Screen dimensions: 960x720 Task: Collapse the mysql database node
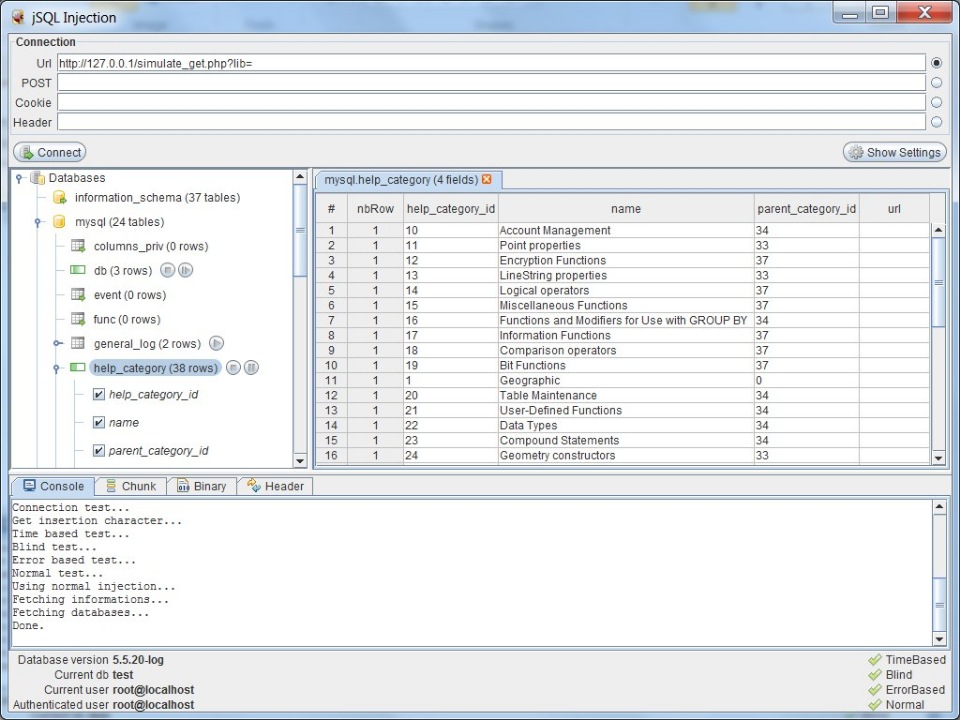click(38, 222)
